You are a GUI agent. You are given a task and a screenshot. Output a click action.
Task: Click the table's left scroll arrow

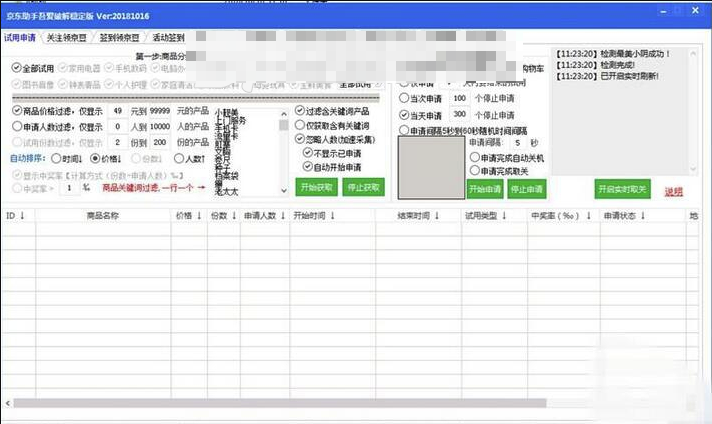8,403
